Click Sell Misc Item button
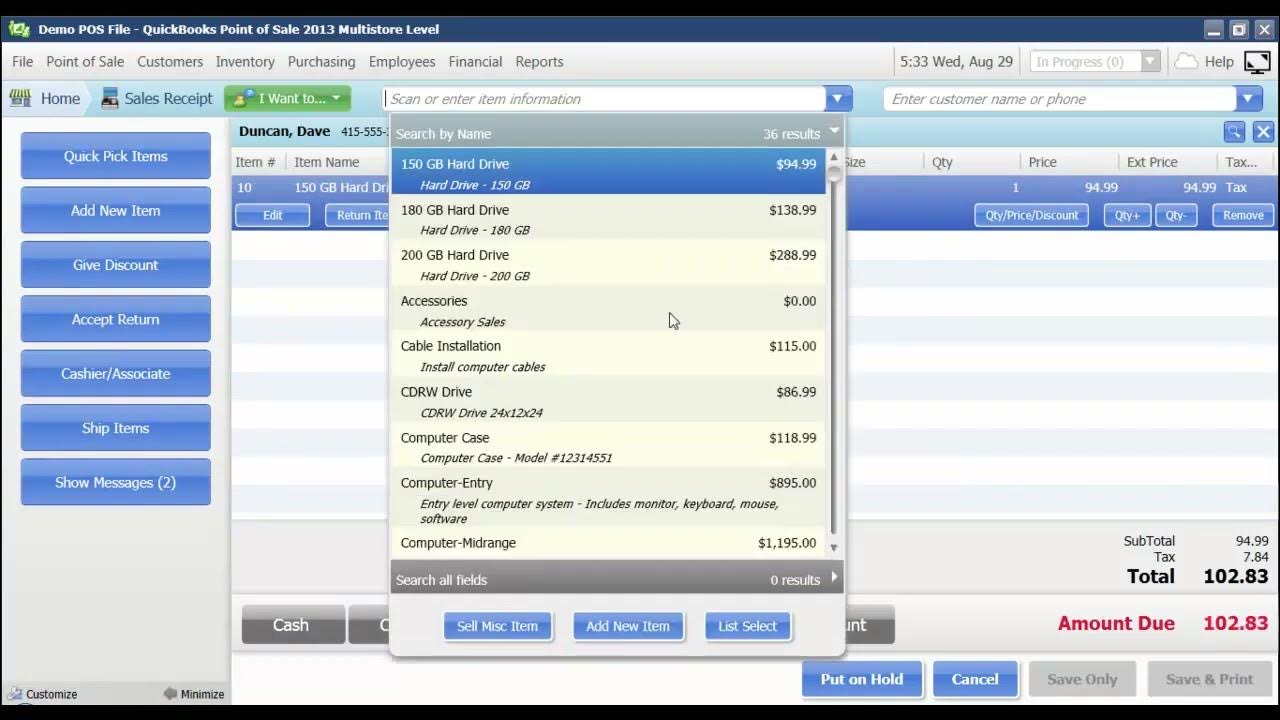This screenshot has height=720, width=1280. (497, 626)
